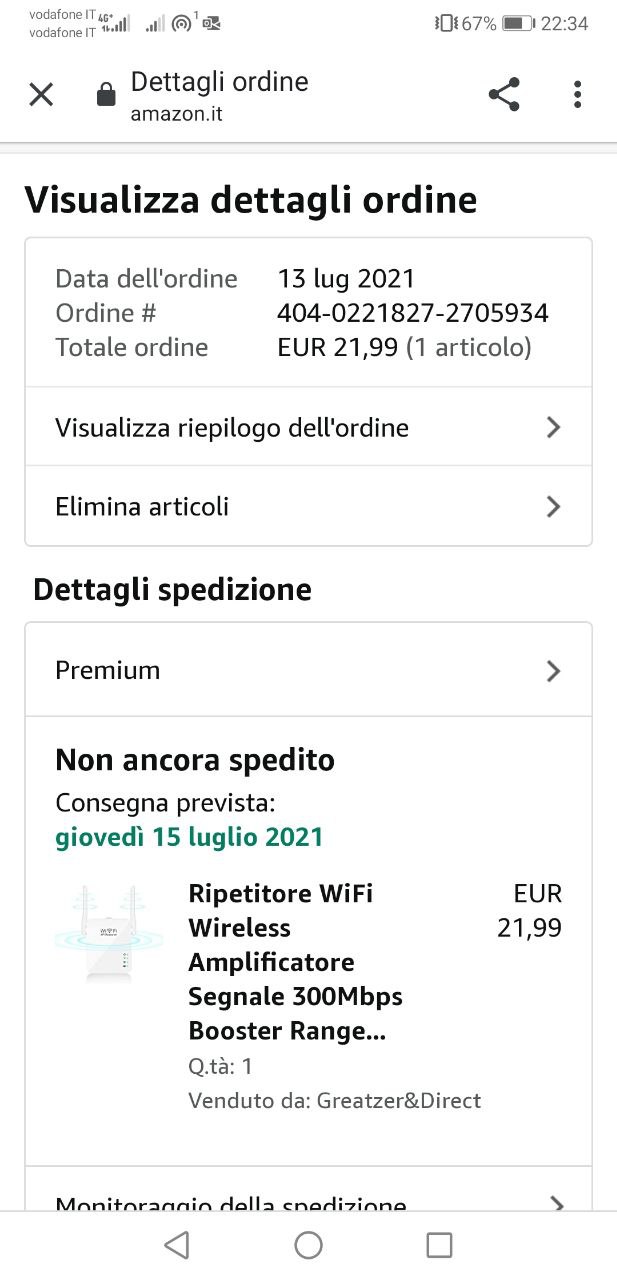
Task: Expand Monitoraggio della spedizione chevron
Action: [557, 1202]
